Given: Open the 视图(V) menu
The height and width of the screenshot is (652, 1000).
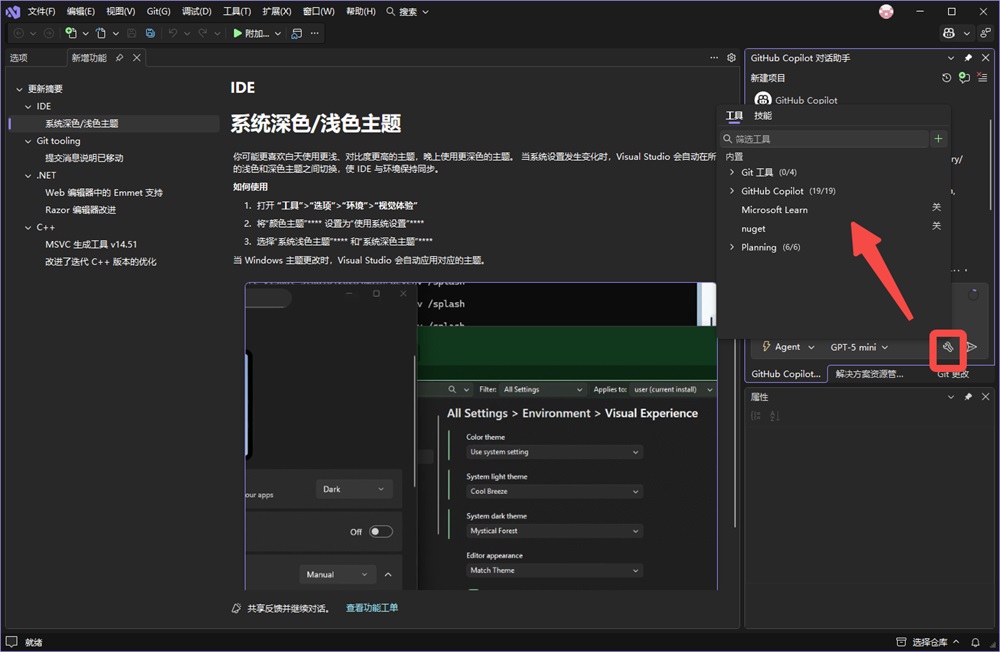Looking at the screenshot, I should [121, 11].
